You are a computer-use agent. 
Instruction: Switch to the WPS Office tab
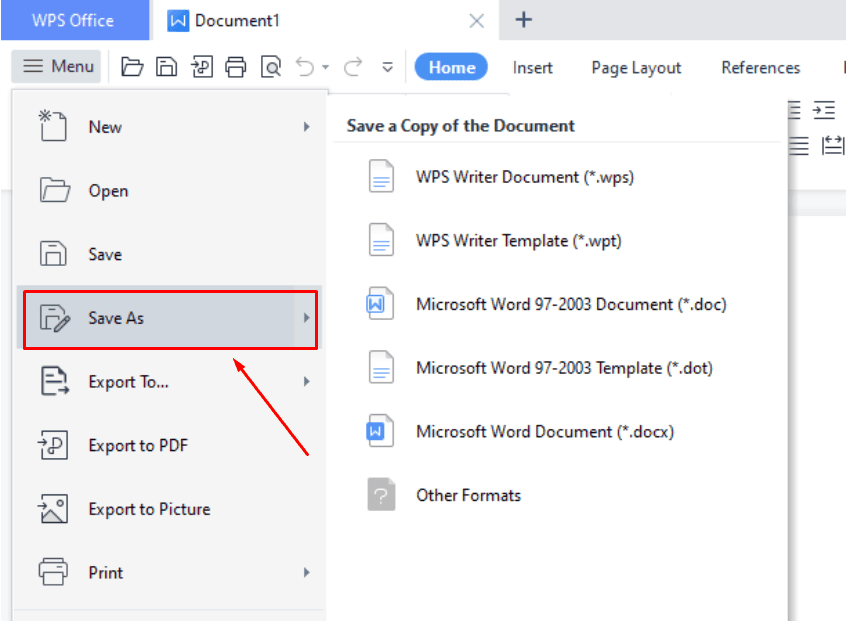pos(75,21)
